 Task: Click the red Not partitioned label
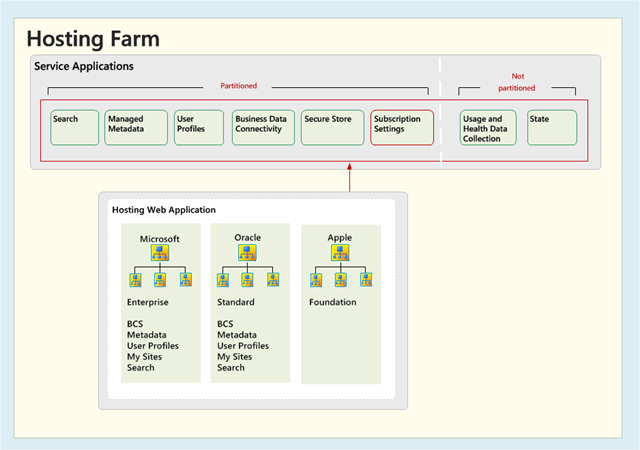coord(517,82)
